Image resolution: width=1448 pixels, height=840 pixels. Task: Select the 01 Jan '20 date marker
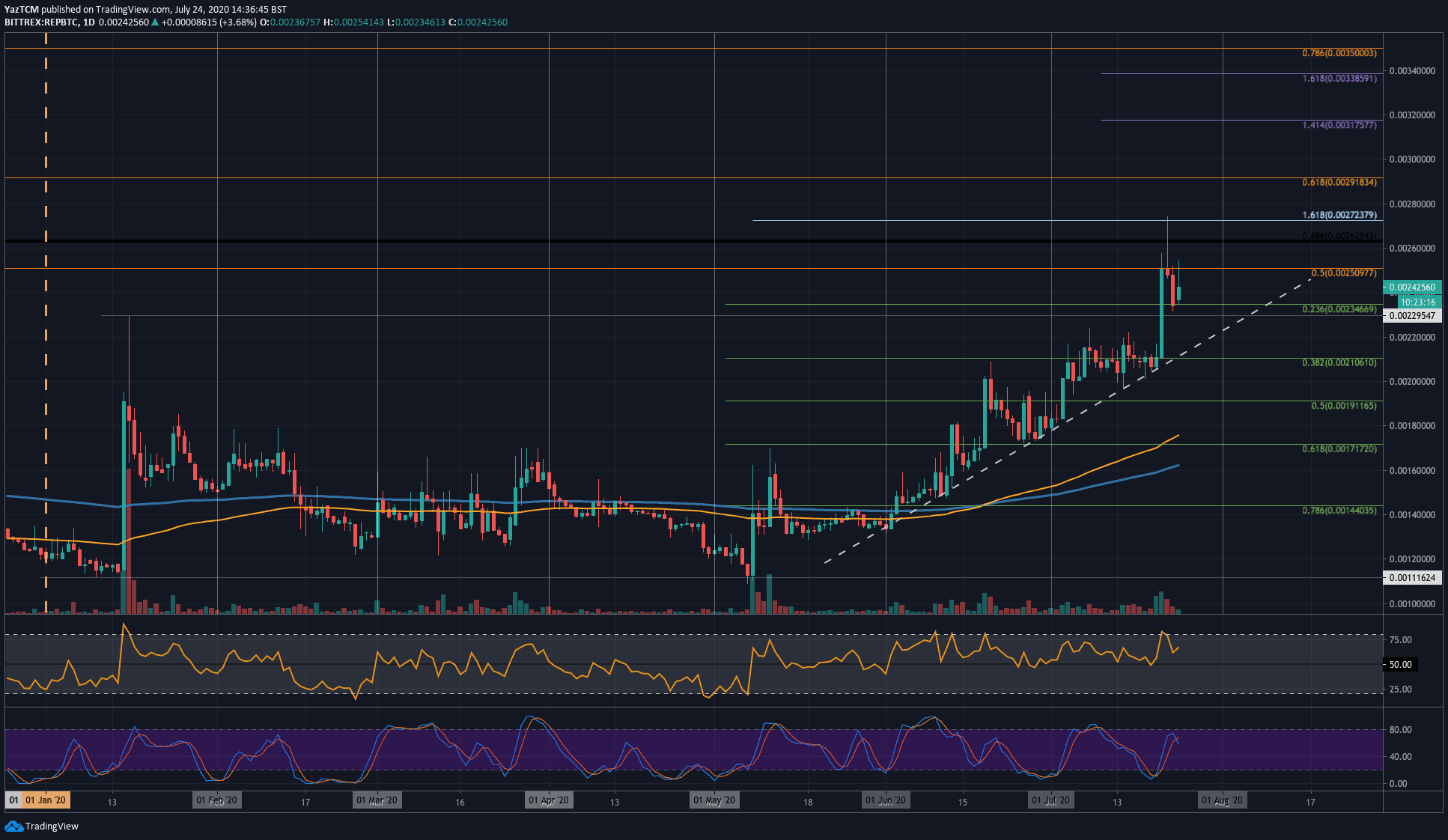tap(45, 800)
